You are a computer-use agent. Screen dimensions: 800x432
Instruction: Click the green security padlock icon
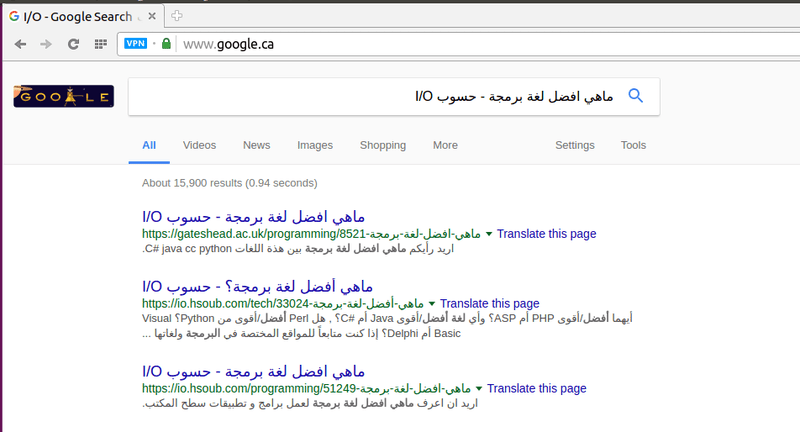pyautogui.click(x=166, y=43)
